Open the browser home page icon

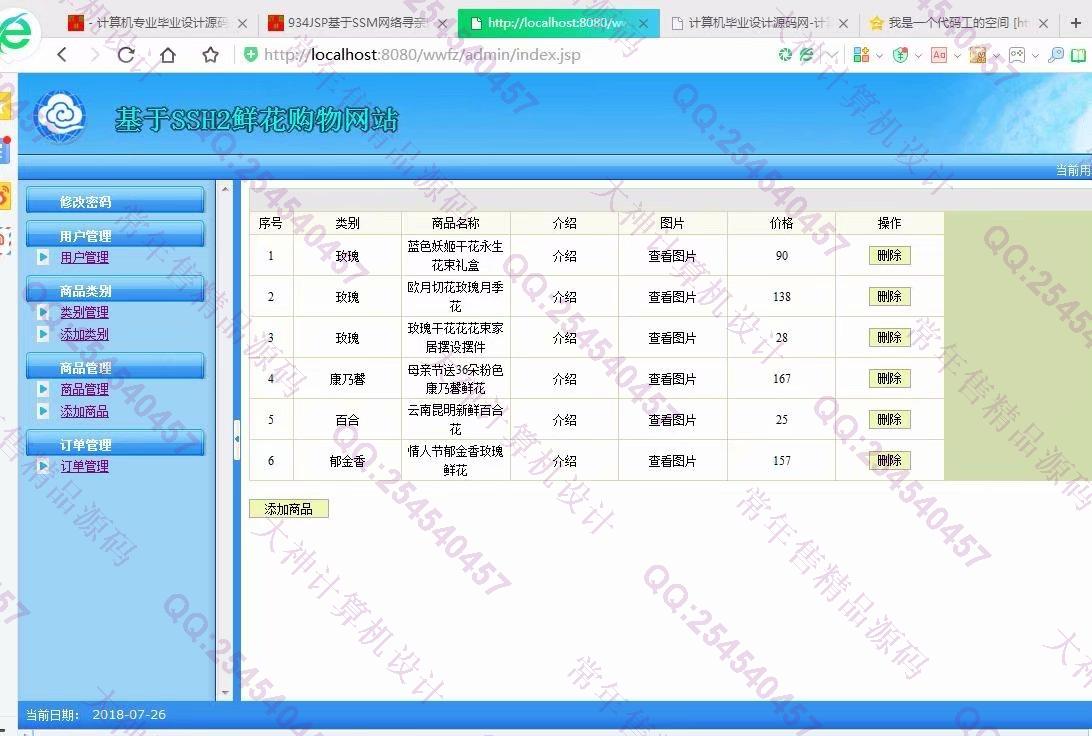[168, 54]
